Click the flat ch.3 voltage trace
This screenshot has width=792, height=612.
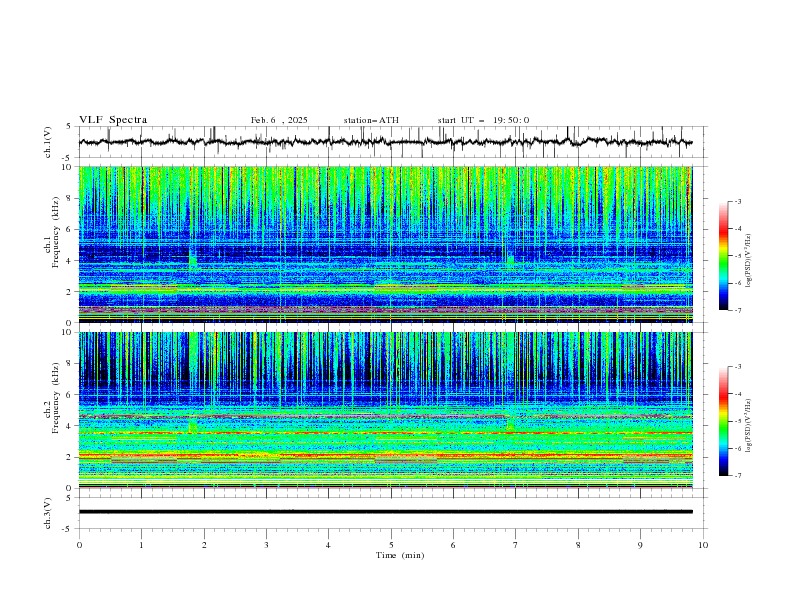385,512
